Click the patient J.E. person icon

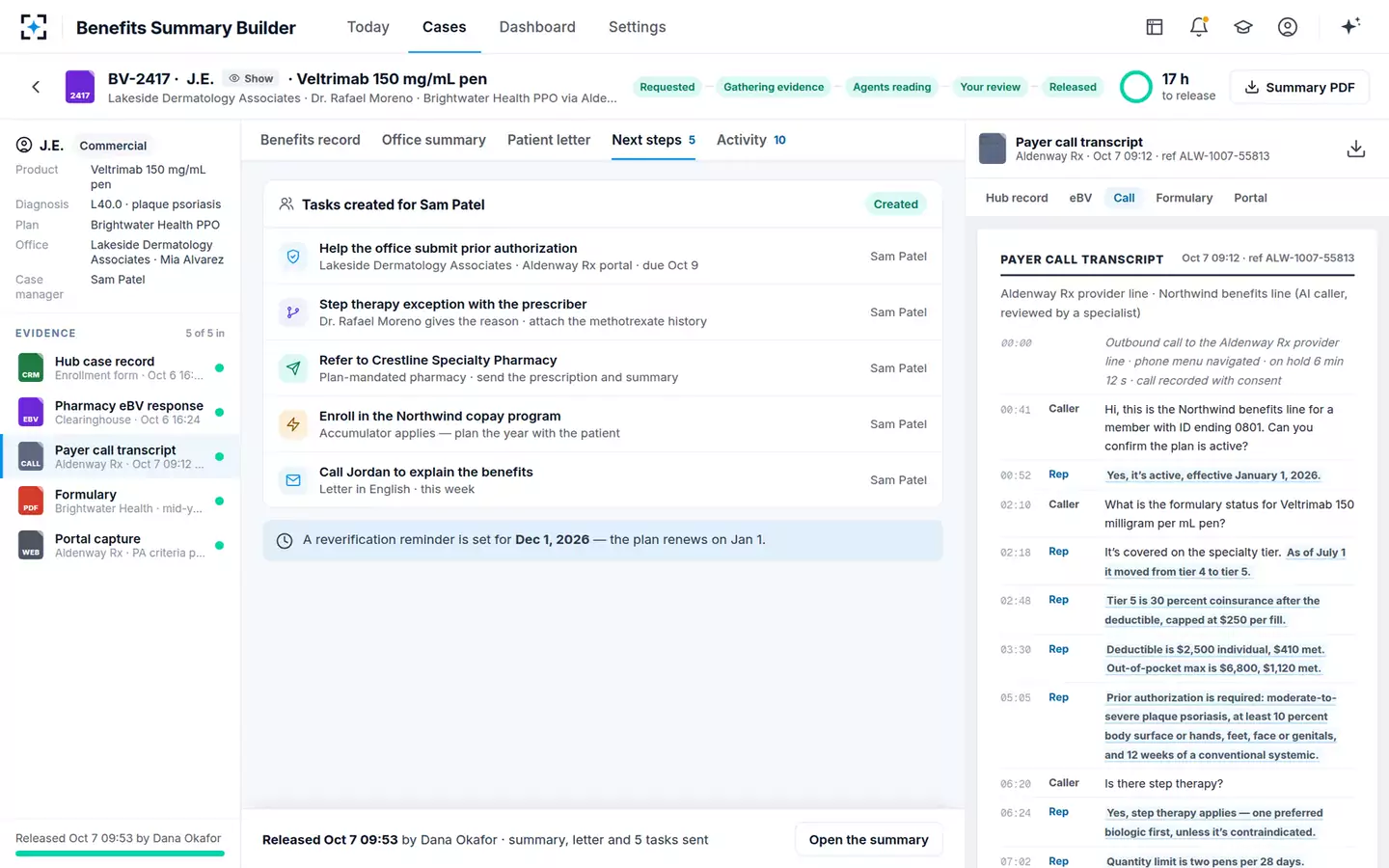(24, 145)
